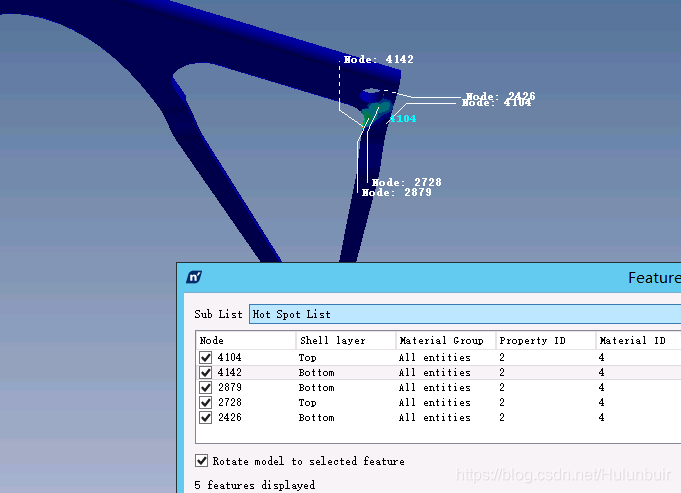This screenshot has width=681, height=493.
Task: Uncheck the node 4104 checkbox
Action: click(x=205, y=357)
